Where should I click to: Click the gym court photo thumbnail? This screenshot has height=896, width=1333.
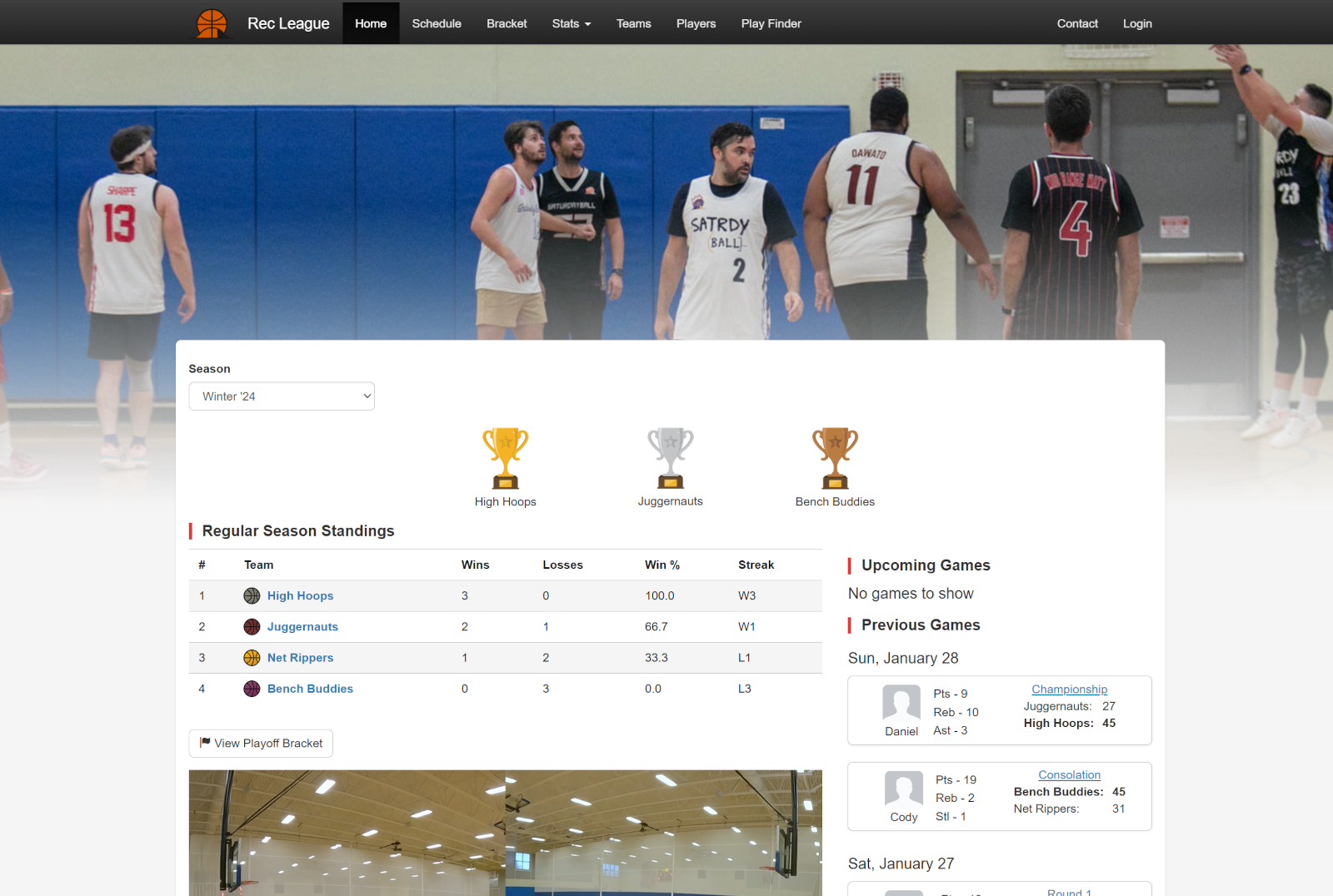click(506, 833)
